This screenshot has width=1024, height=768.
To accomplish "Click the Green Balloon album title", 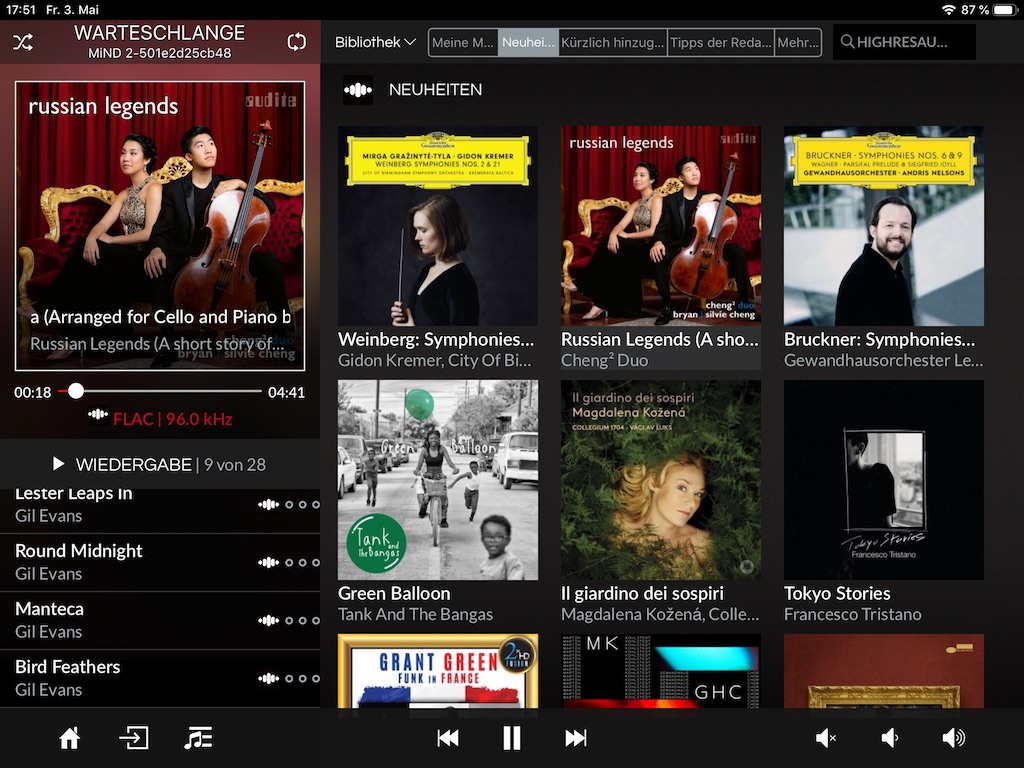I will coord(394,594).
